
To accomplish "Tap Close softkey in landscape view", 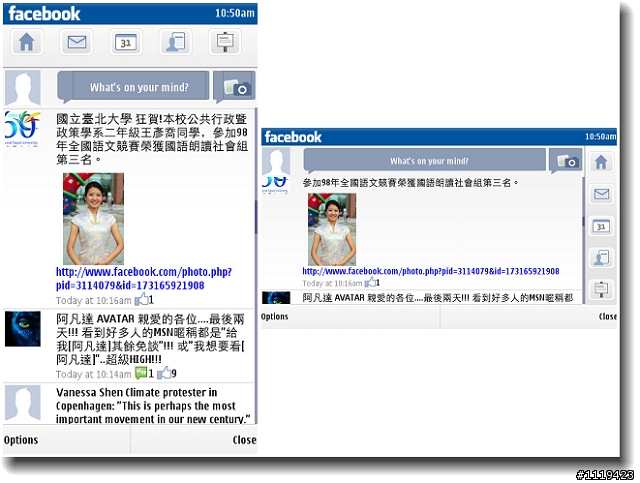I will pos(607,316).
